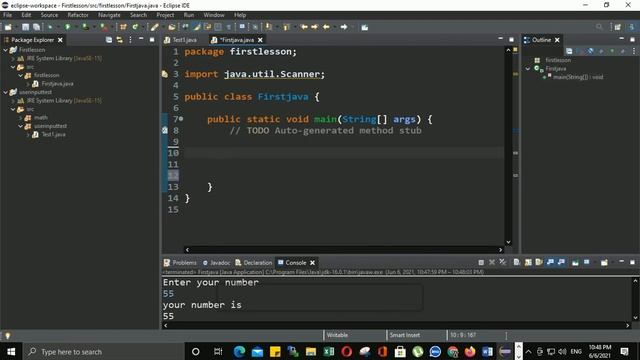Toggle Link with Editor in Package Explorer

[x=120, y=40]
